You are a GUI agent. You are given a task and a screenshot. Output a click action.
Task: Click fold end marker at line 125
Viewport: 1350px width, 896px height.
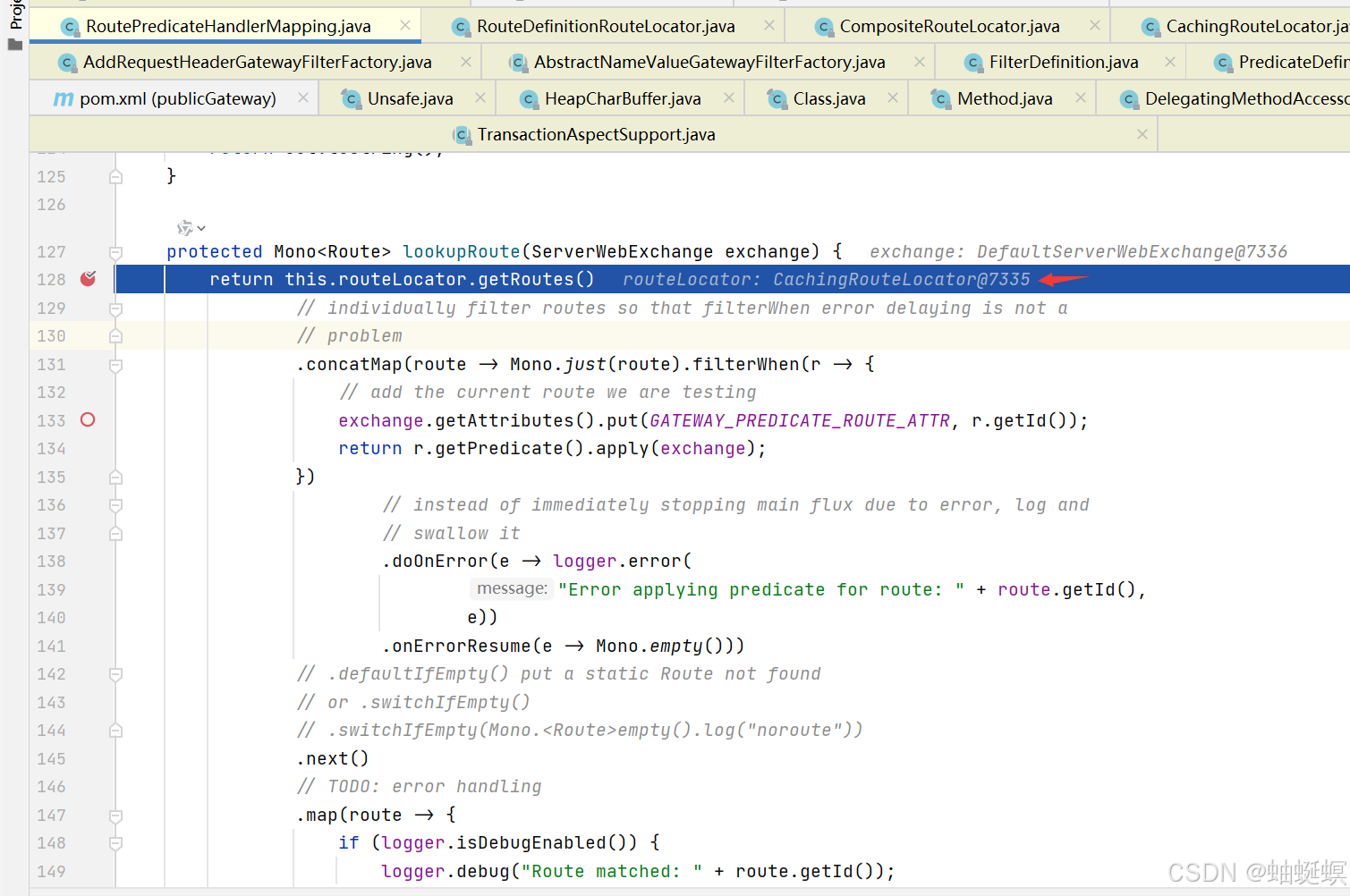[115, 177]
